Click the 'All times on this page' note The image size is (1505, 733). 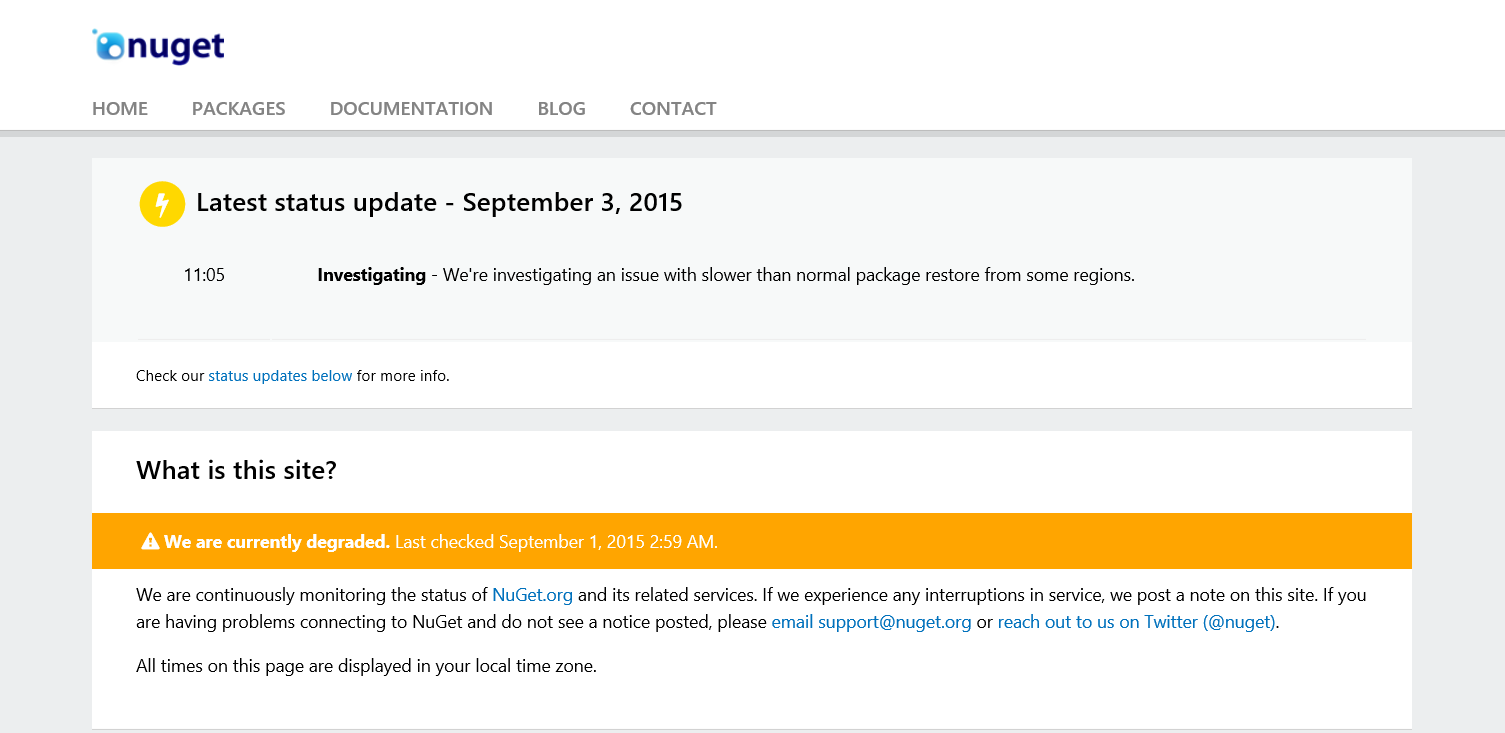(x=366, y=666)
